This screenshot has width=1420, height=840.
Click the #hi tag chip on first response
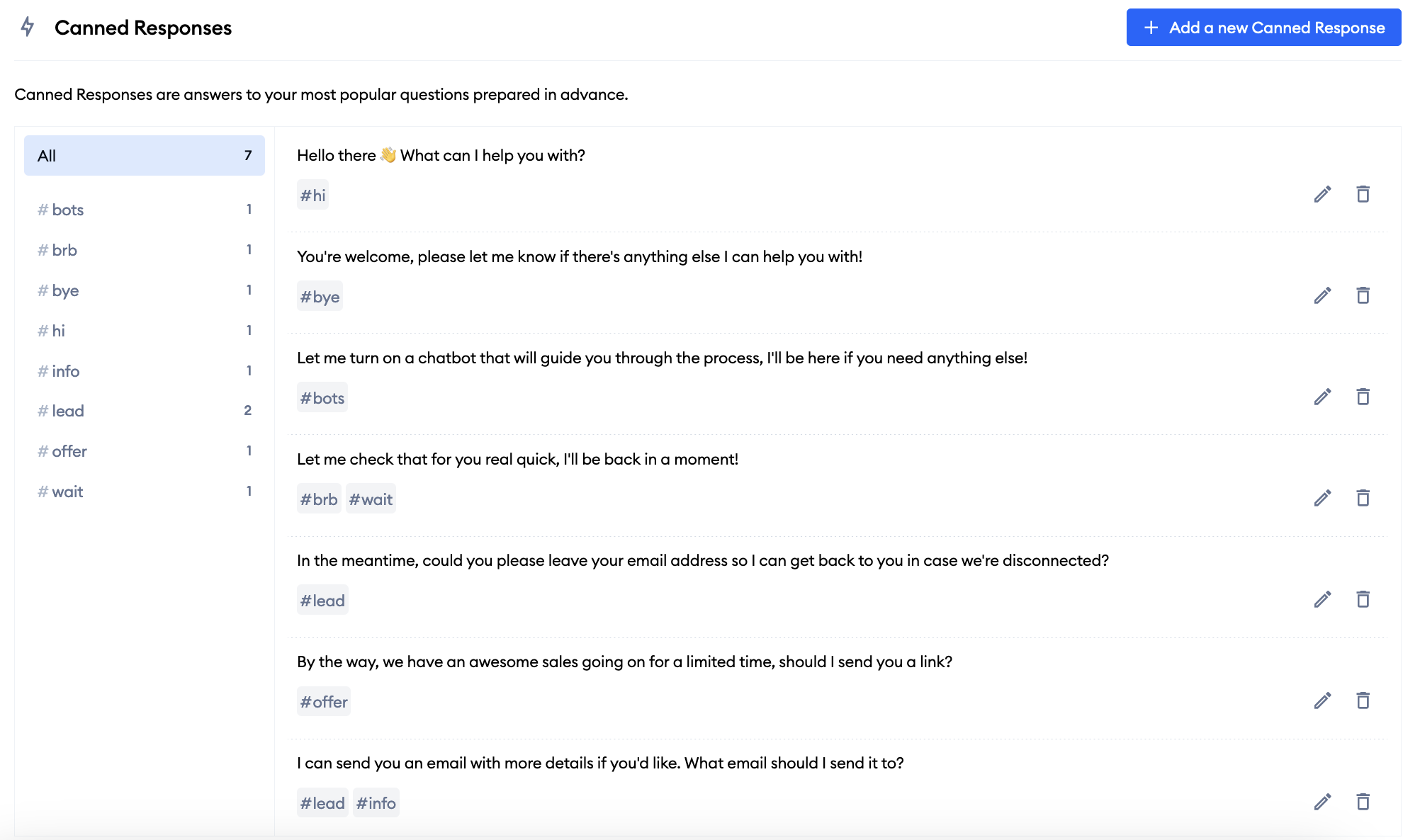tap(312, 195)
